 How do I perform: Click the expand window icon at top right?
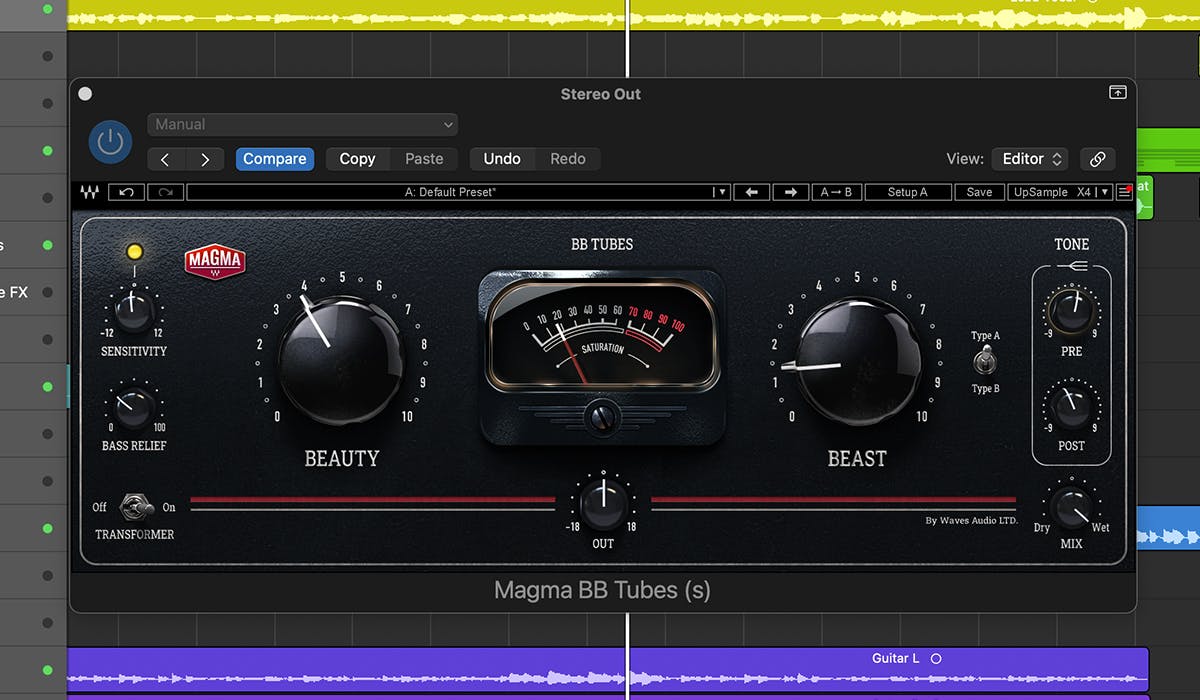tap(1117, 93)
